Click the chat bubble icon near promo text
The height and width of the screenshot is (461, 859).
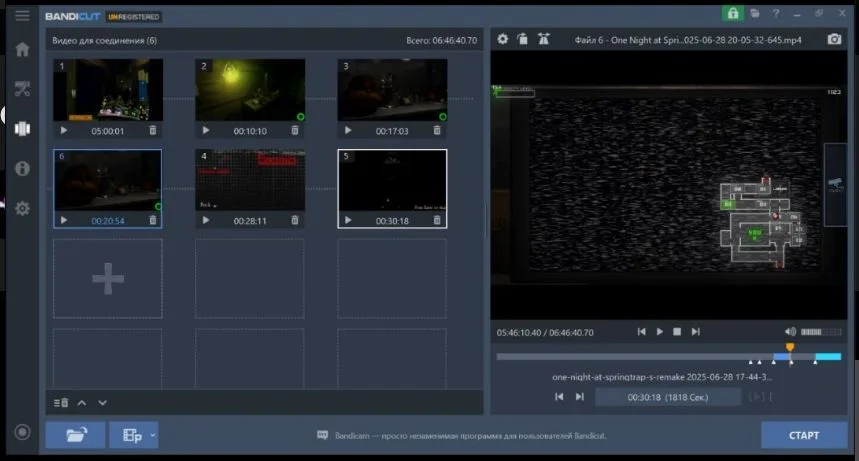tap(323, 435)
